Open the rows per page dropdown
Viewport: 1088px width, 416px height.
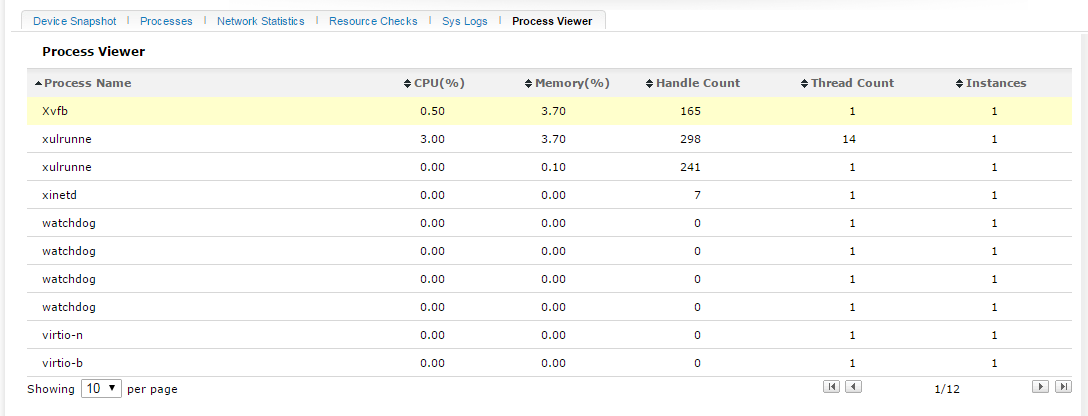(101, 388)
